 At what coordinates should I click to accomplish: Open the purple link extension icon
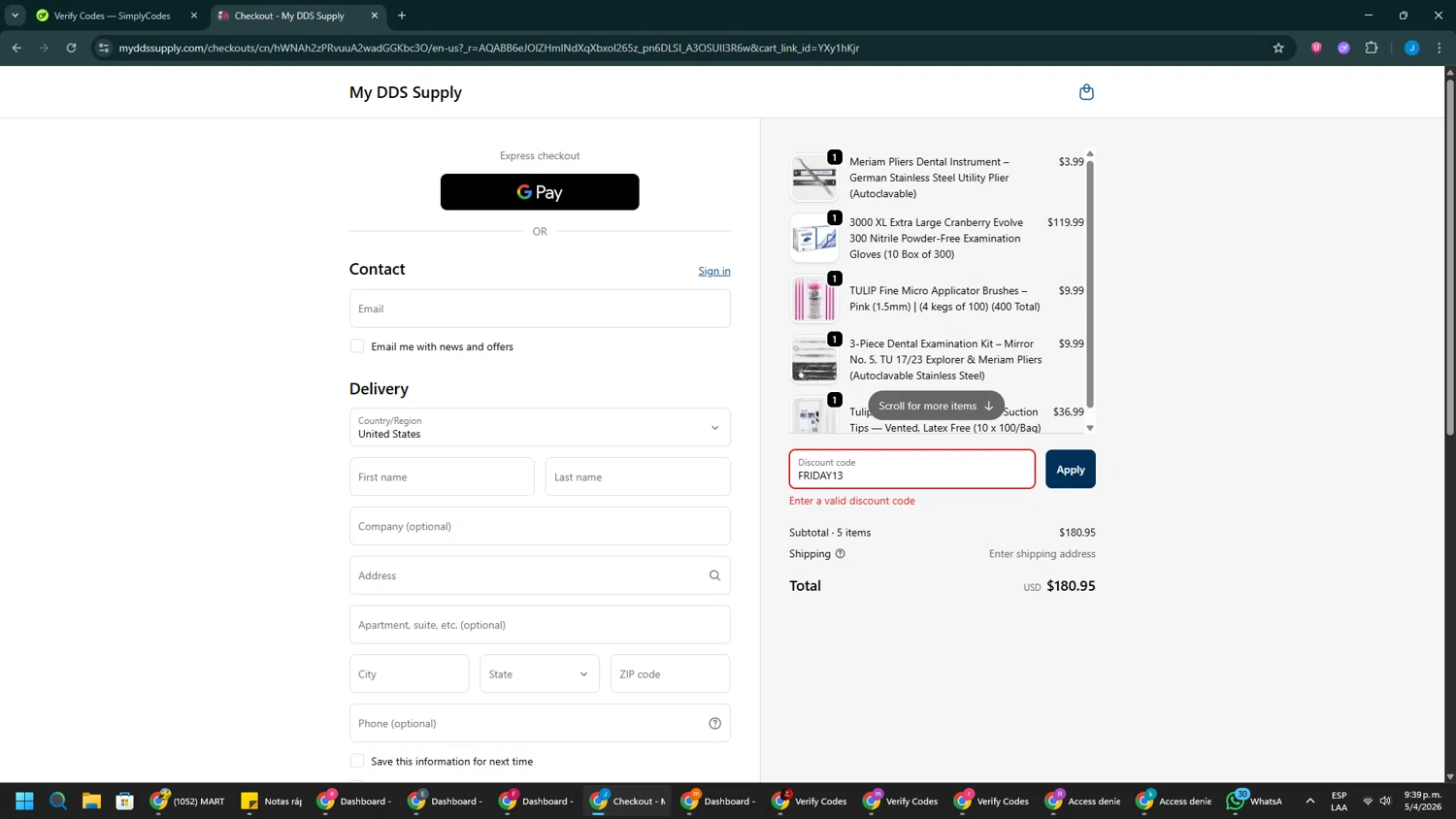(1343, 48)
